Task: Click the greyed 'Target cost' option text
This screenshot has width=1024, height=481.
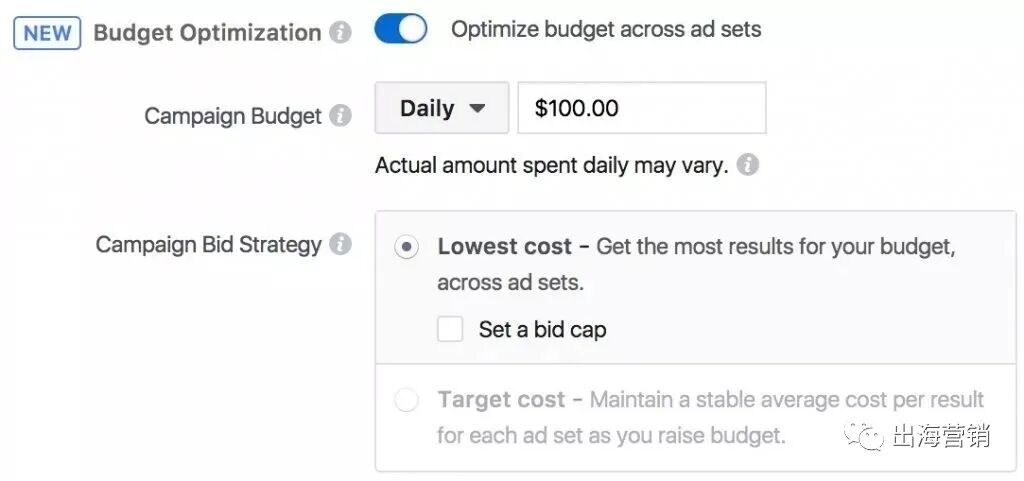Action: click(501, 400)
